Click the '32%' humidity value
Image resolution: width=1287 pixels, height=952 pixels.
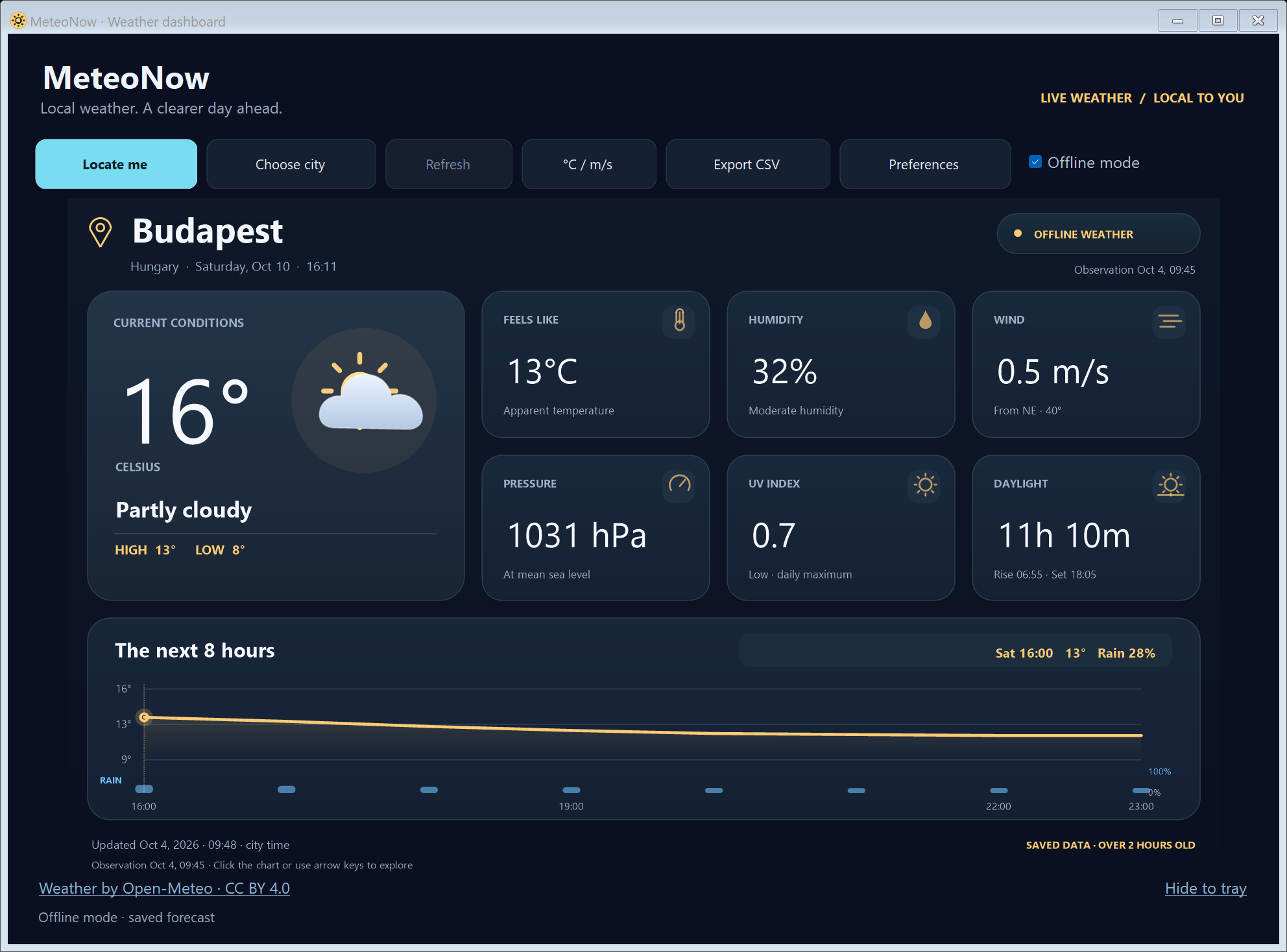[784, 372]
